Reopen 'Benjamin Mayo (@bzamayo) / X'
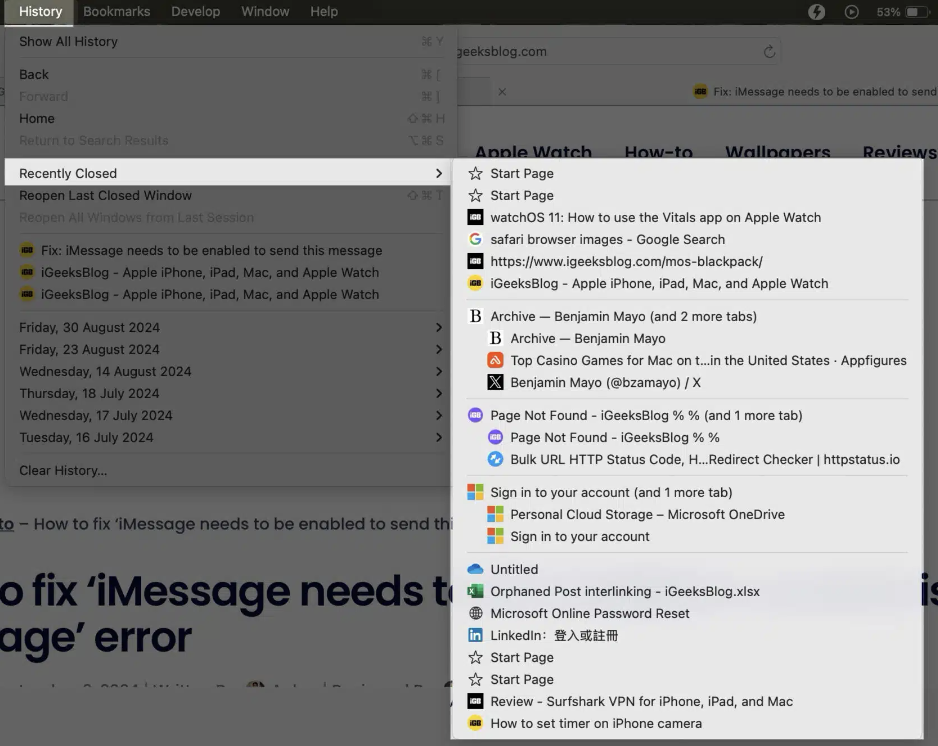The height and width of the screenshot is (746, 938). click(x=687, y=382)
